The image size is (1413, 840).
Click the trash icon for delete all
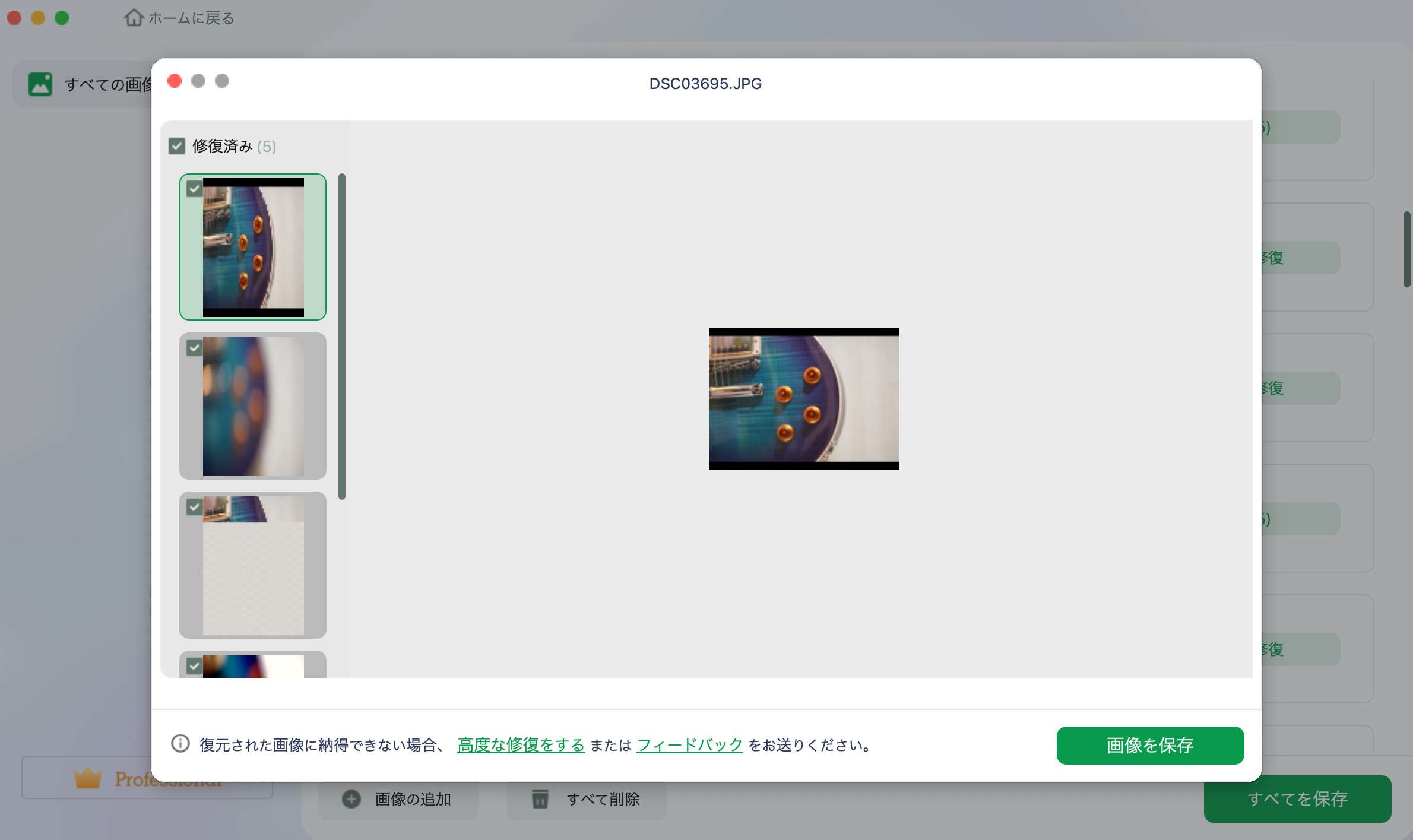(x=540, y=799)
